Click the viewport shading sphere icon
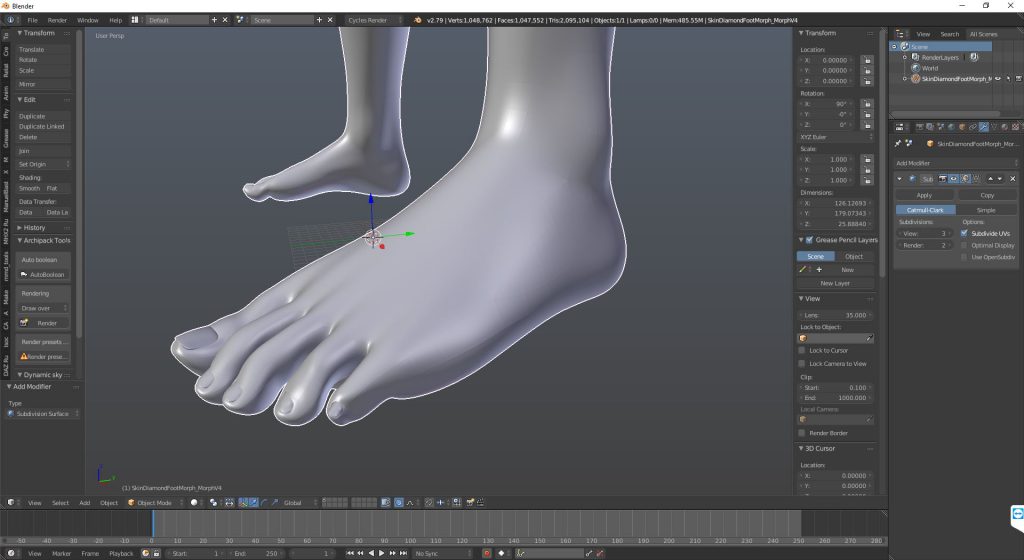 coord(194,503)
